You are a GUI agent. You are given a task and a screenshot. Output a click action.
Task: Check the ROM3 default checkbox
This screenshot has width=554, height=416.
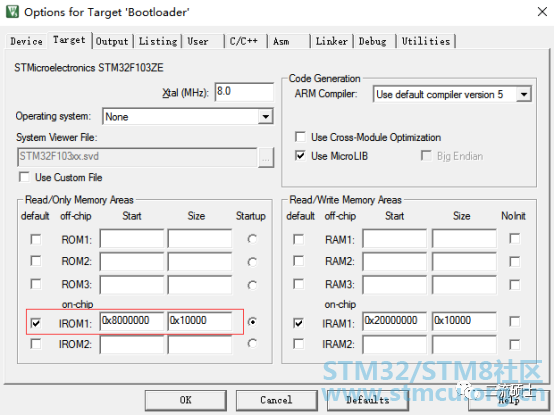point(36,284)
